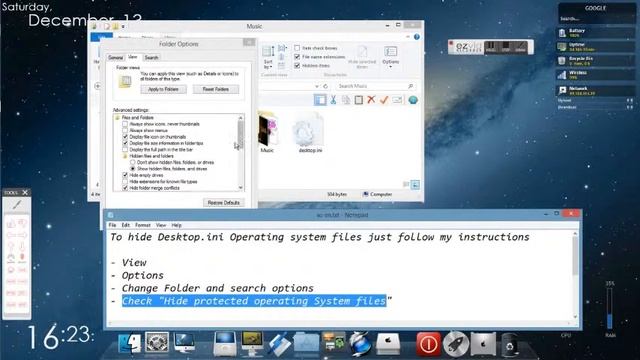This screenshot has width=640, height=360.
Task: Toggle Item check boxes in Music ribbon
Action: click(x=297, y=48)
